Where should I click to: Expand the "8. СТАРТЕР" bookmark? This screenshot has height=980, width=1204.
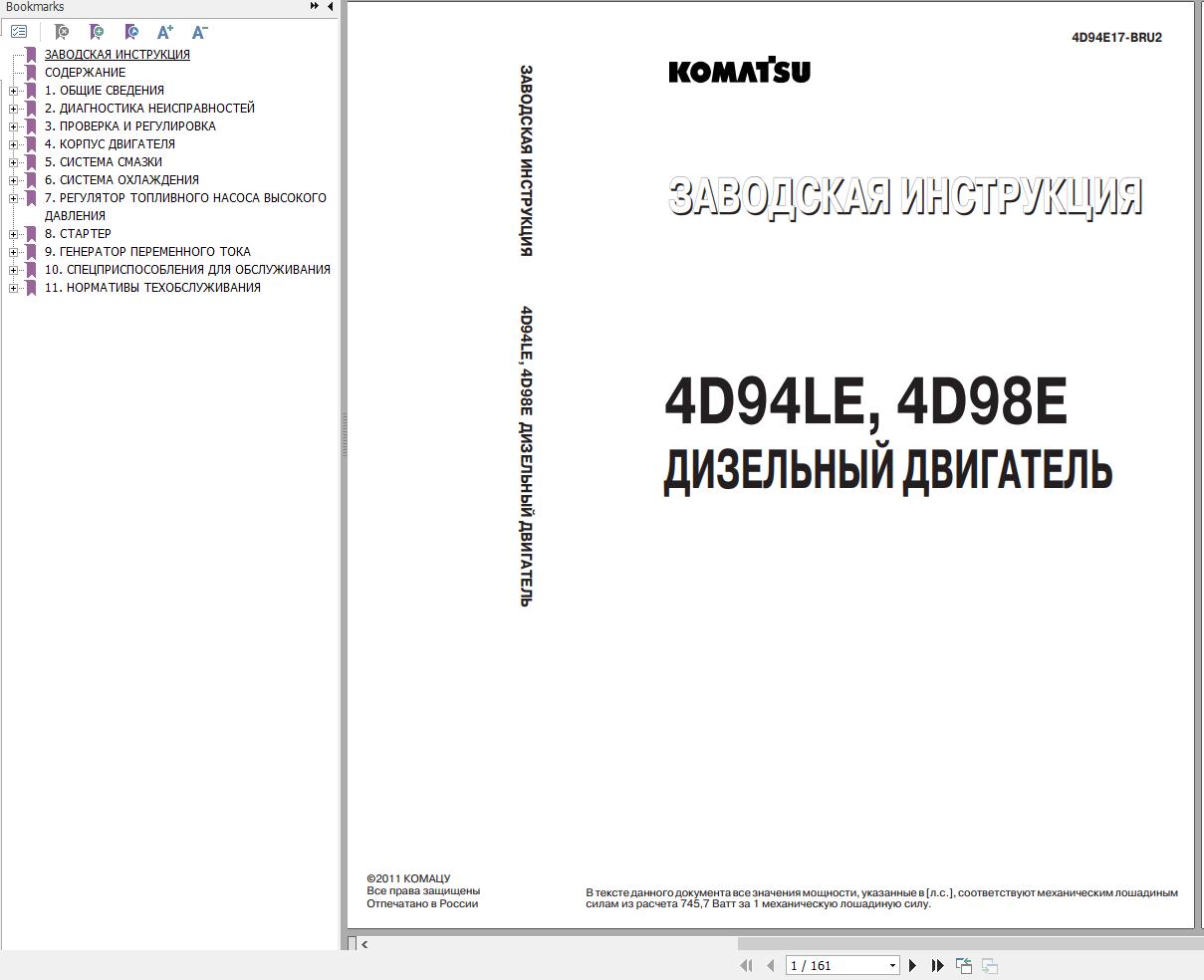(11, 233)
